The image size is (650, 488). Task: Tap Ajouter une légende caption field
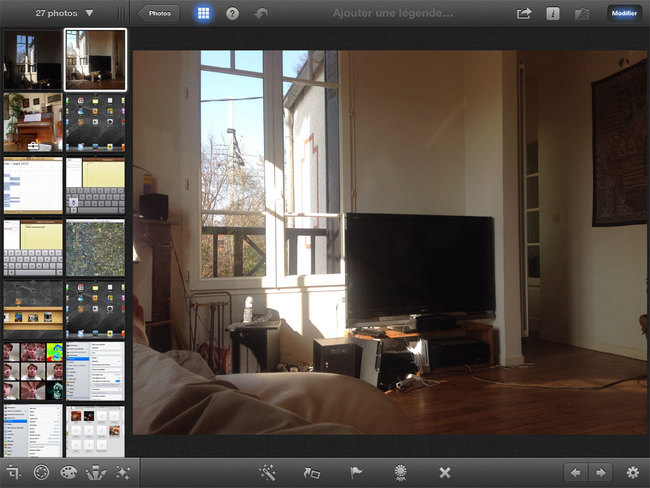pyautogui.click(x=393, y=13)
